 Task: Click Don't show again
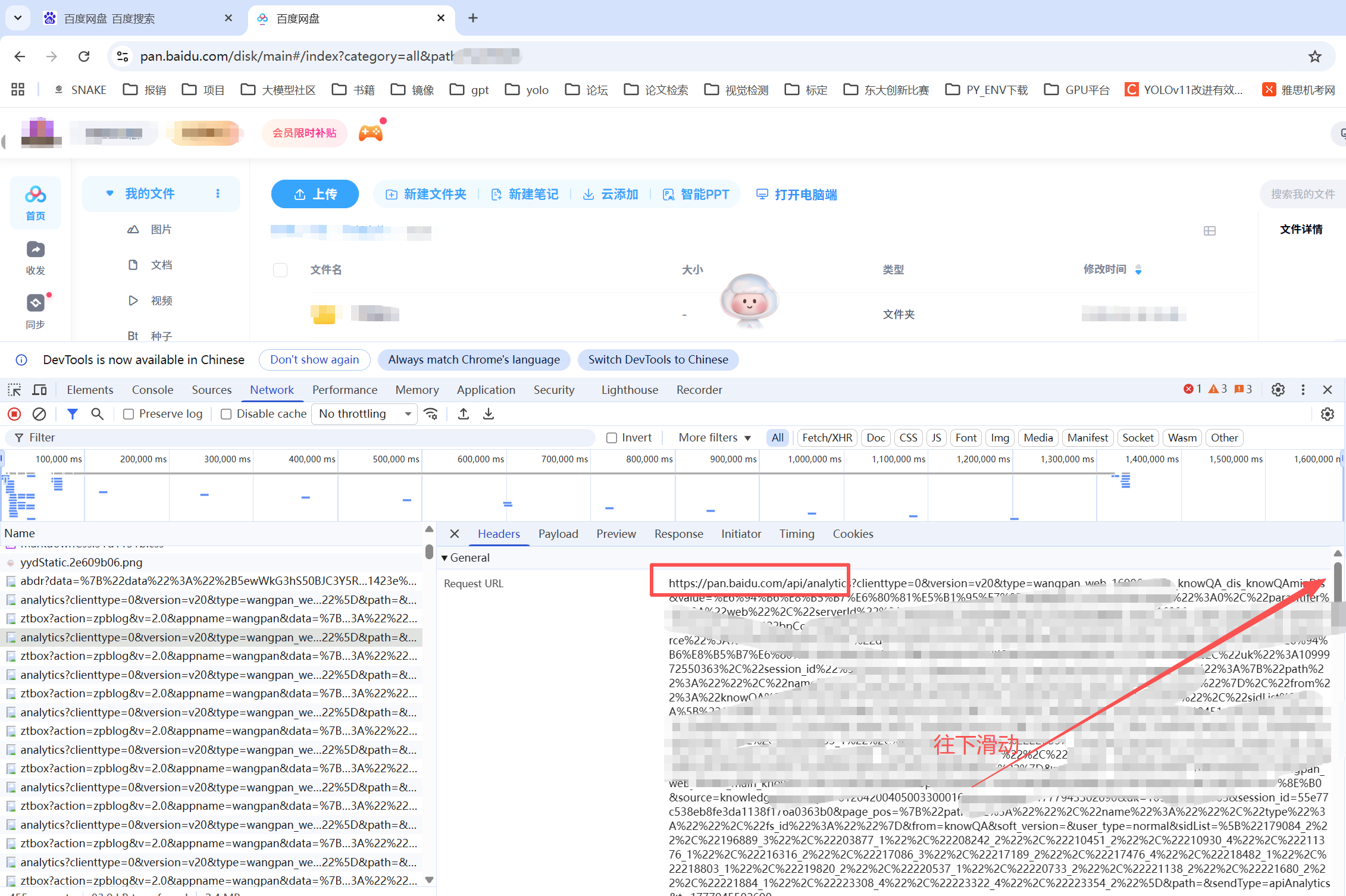[x=314, y=360]
